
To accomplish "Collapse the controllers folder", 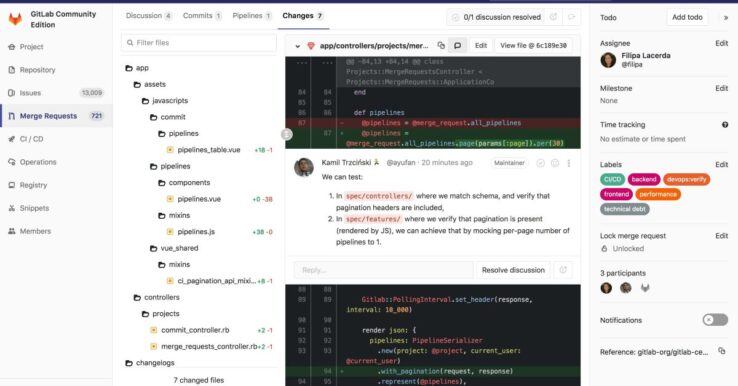I will 157,298.
